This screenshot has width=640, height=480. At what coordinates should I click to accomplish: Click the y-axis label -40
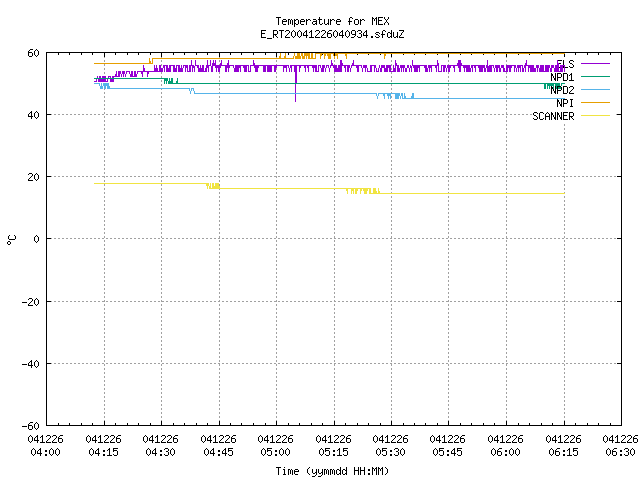coord(31,364)
